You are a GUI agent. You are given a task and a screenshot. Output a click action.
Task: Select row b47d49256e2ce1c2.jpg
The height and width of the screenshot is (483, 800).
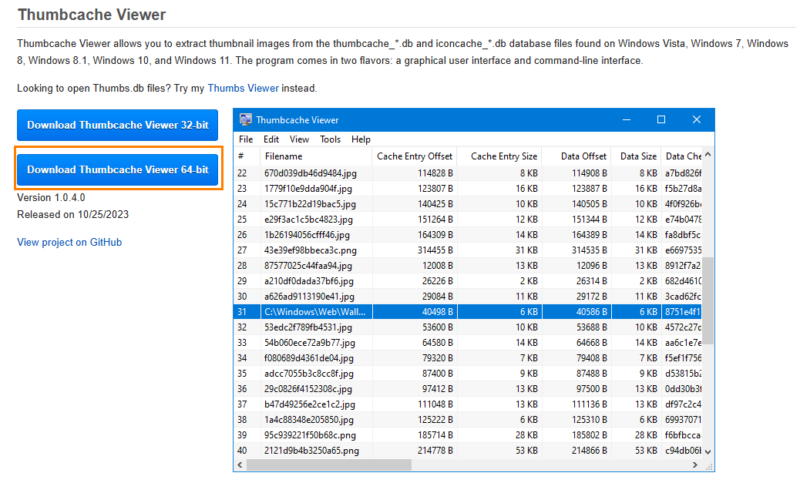(x=468, y=404)
